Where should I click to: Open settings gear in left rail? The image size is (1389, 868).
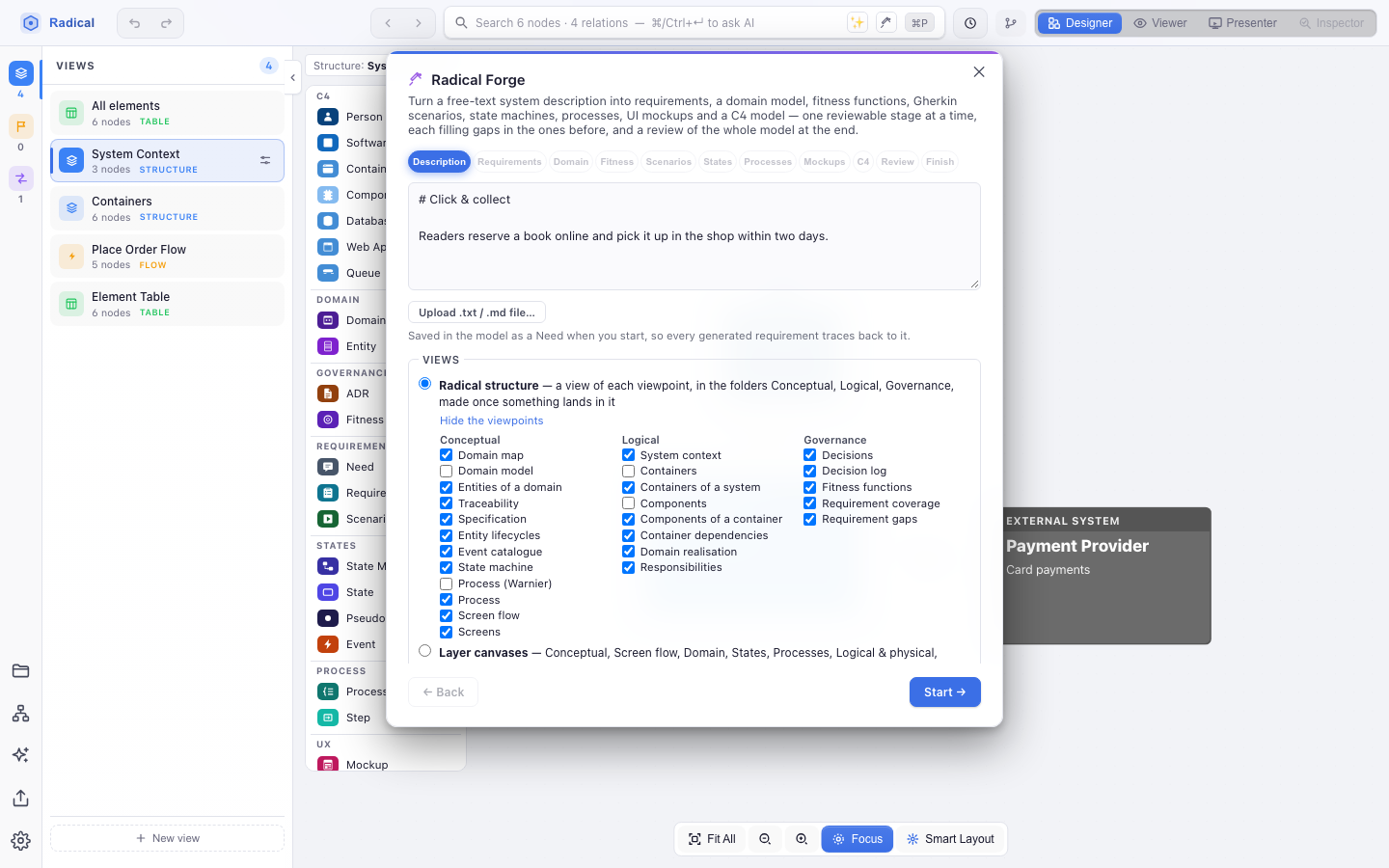point(20,841)
